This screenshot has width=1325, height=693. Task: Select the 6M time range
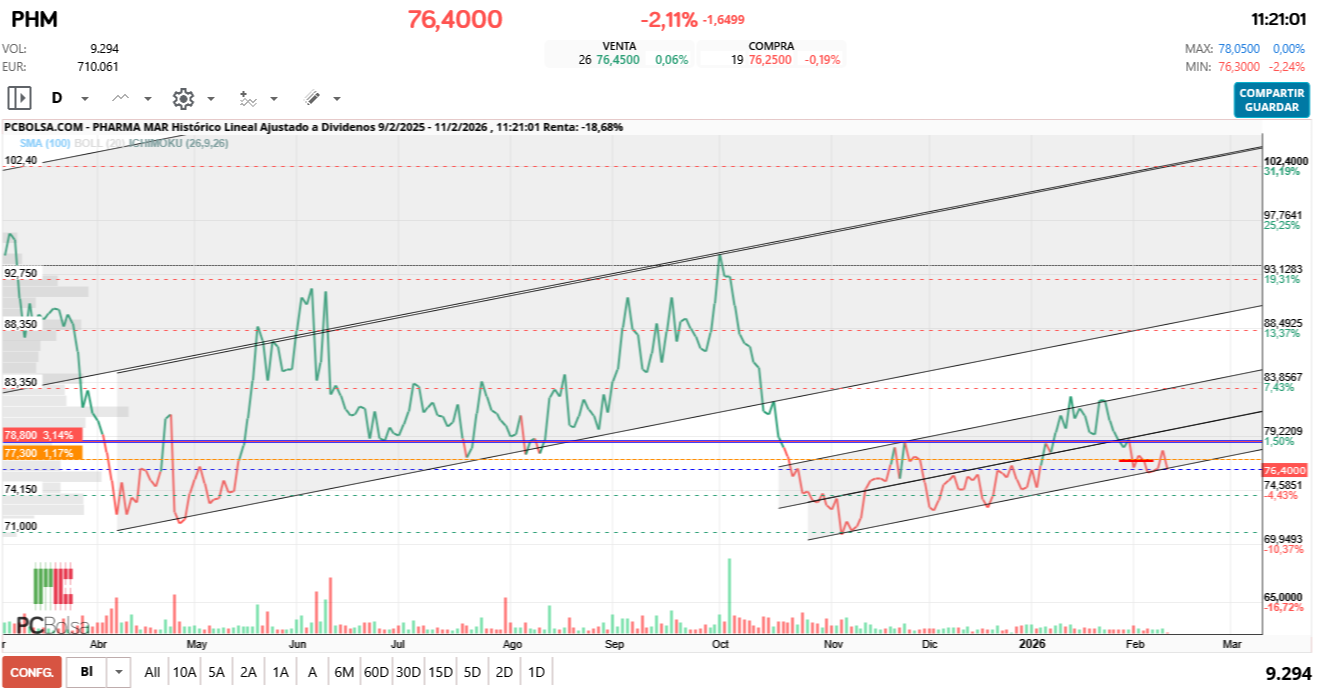(343, 672)
